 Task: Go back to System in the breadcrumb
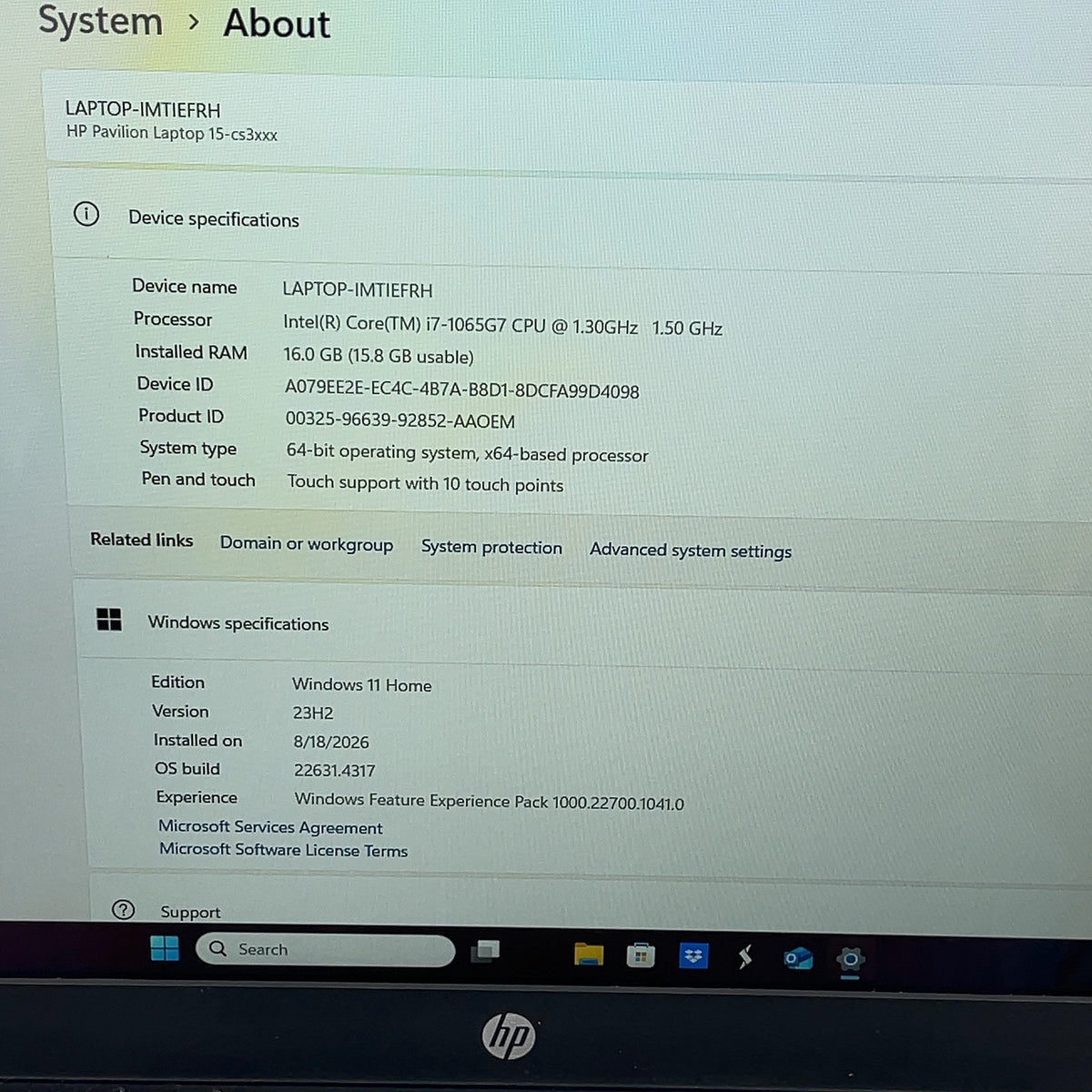coord(100,20)
